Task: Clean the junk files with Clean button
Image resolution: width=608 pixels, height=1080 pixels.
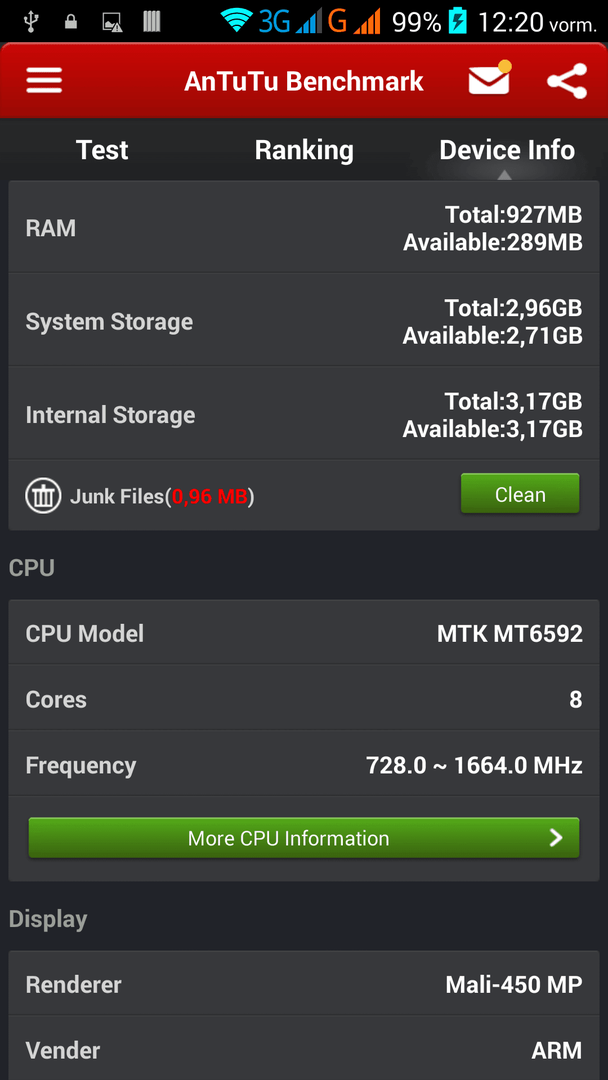Action: [520, 493]
